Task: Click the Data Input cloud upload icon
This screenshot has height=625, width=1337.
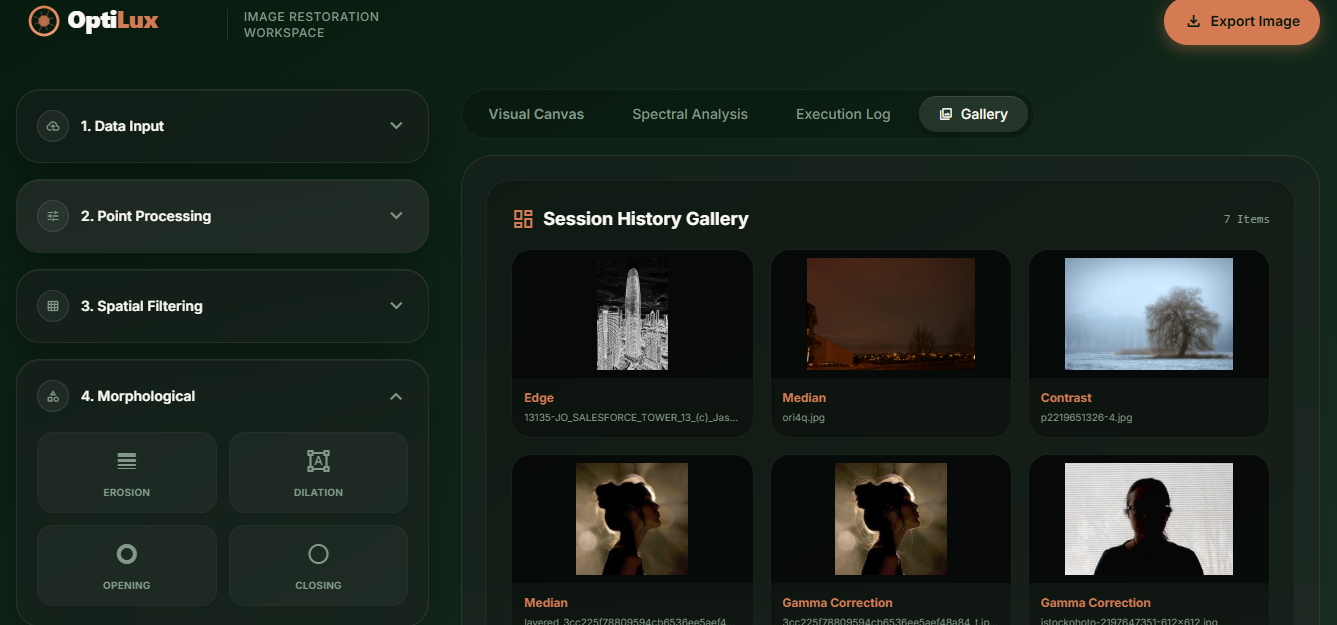Action: (53, 126)
